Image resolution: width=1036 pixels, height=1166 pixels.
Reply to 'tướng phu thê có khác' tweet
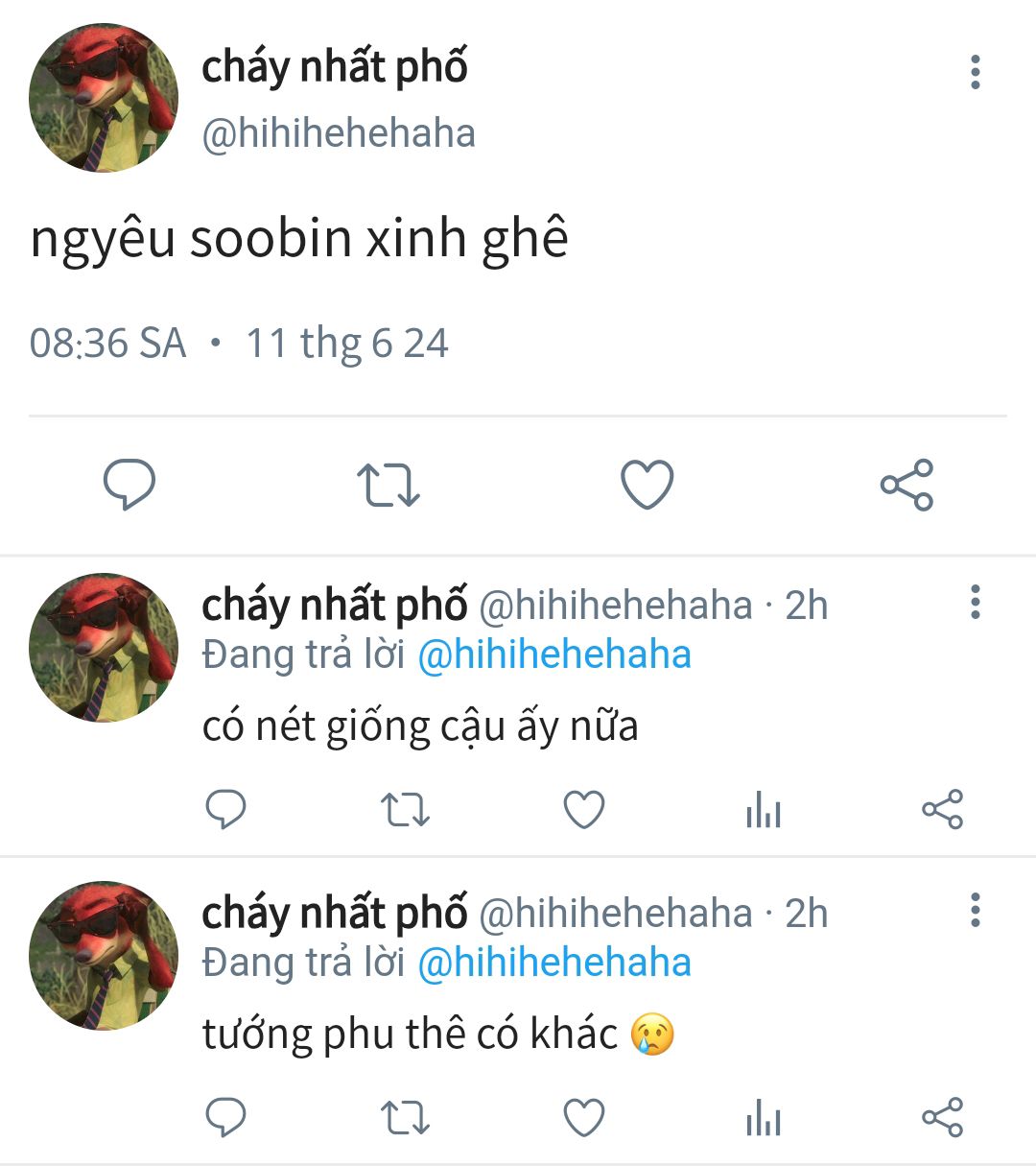226,1118
